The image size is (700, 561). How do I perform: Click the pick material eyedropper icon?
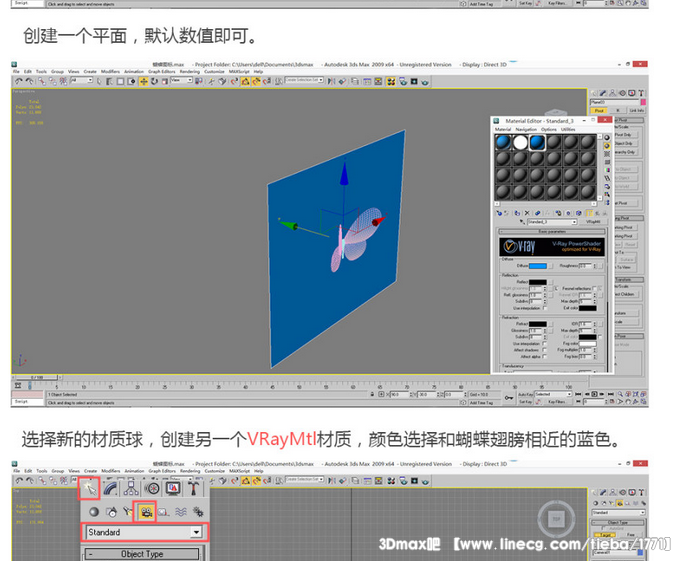point(522,222)
